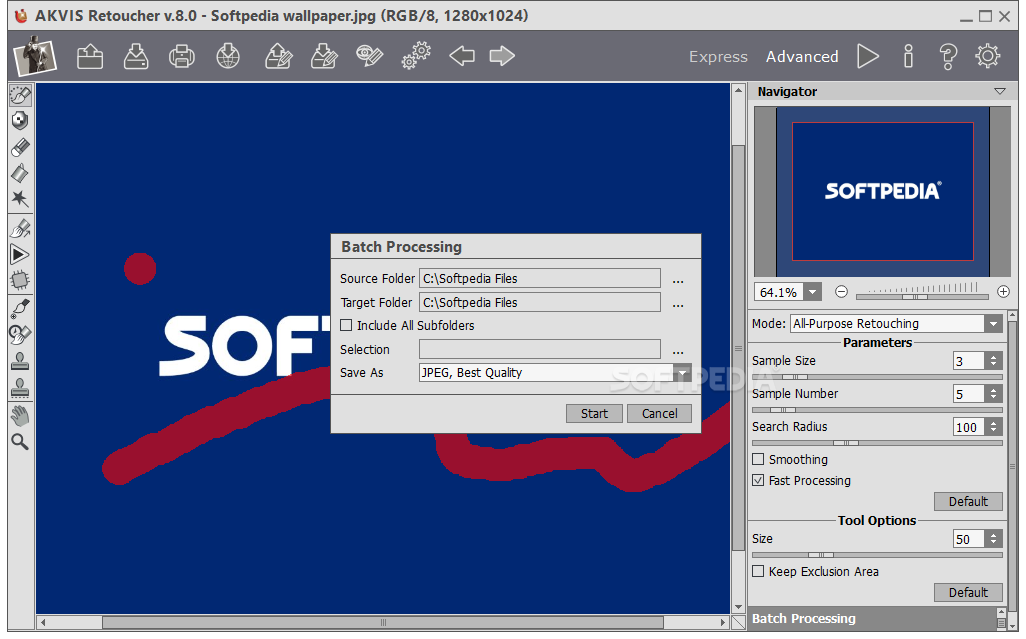Browse for Target Folder ellipsis button

point(678,304)
